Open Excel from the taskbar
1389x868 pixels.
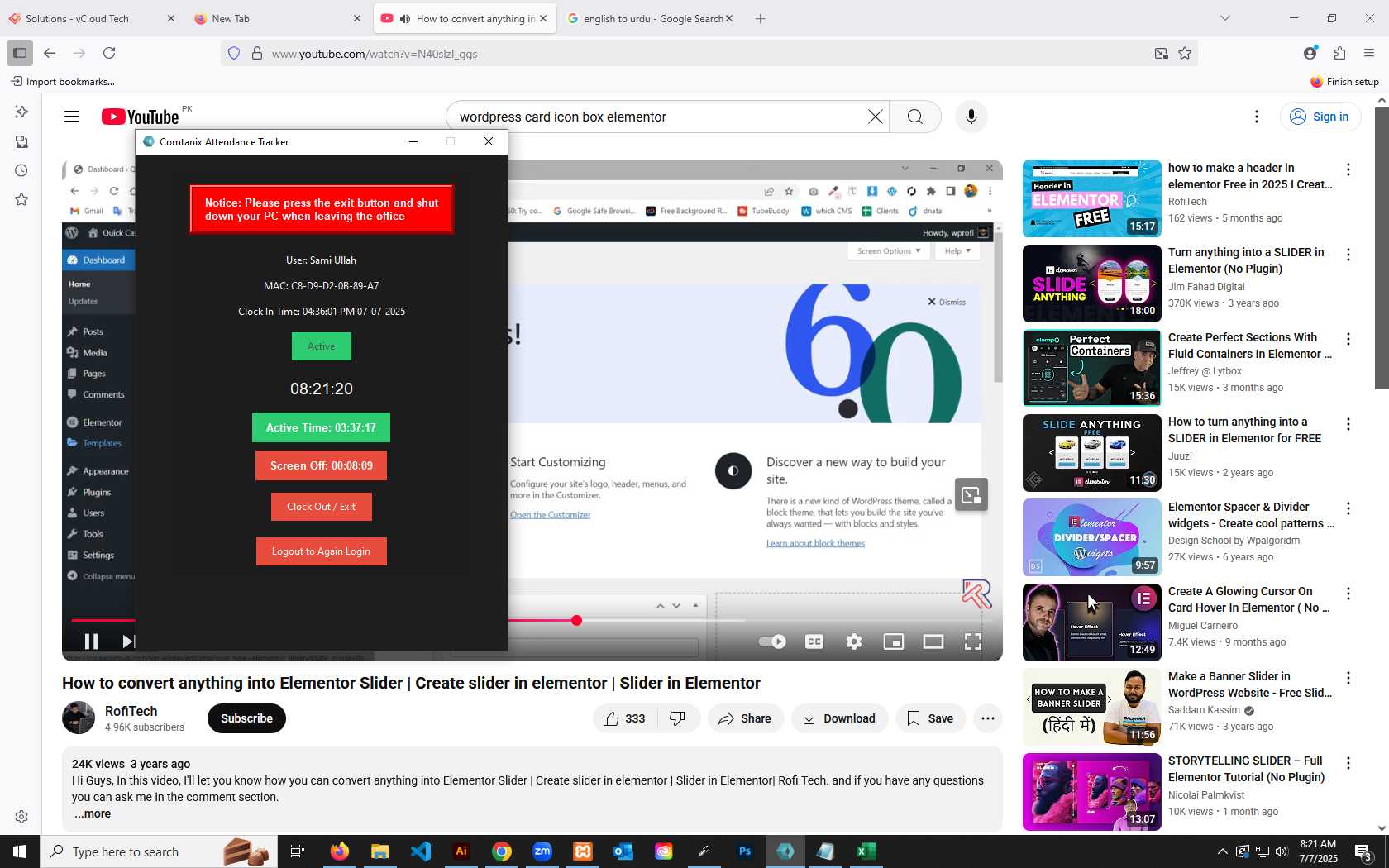click(866, 851)
